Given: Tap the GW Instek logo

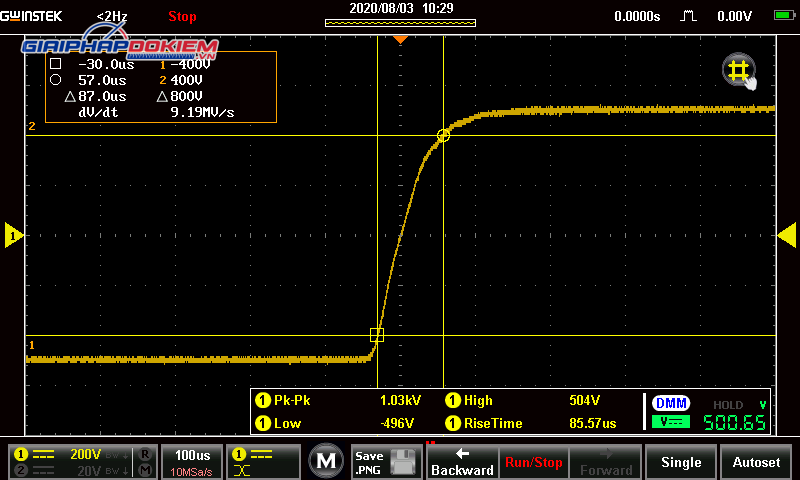Looking at the screenshot, I should (x=31, y=16).
